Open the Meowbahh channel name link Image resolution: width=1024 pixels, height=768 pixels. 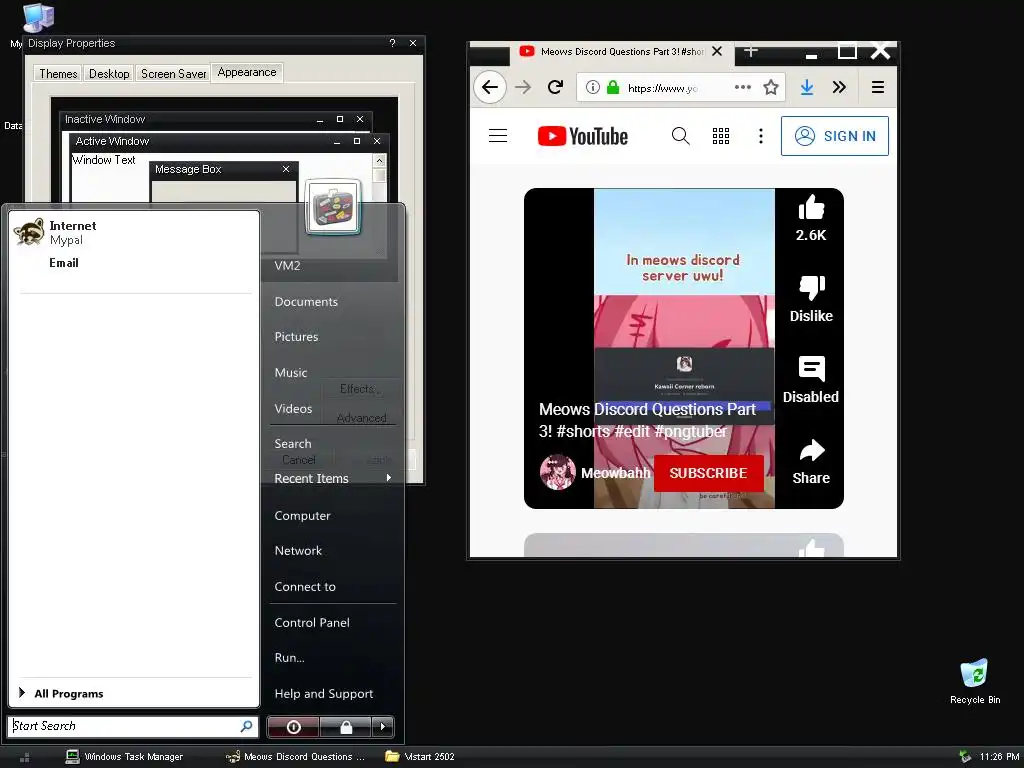tap(616, 473)
